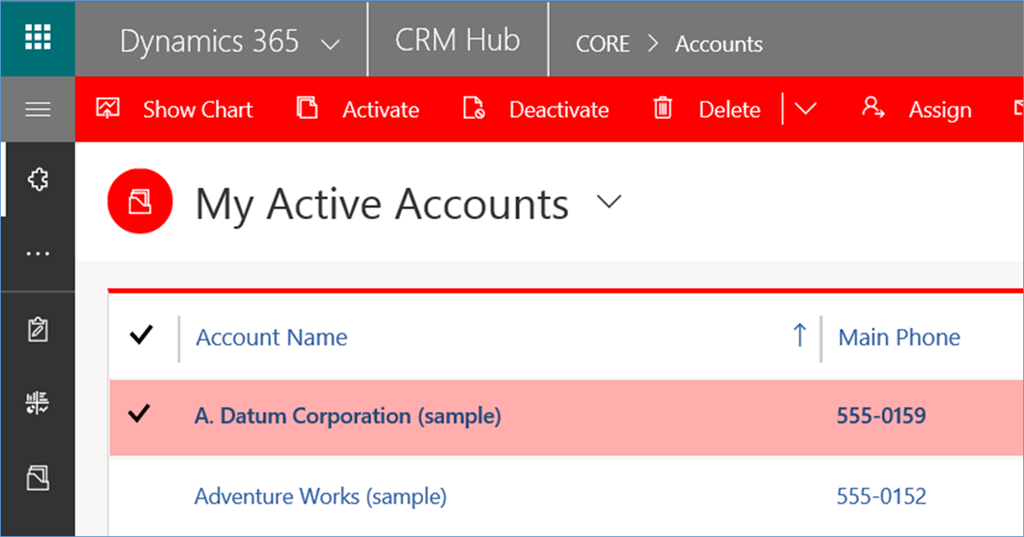Click the Show Chart command label

198,110
